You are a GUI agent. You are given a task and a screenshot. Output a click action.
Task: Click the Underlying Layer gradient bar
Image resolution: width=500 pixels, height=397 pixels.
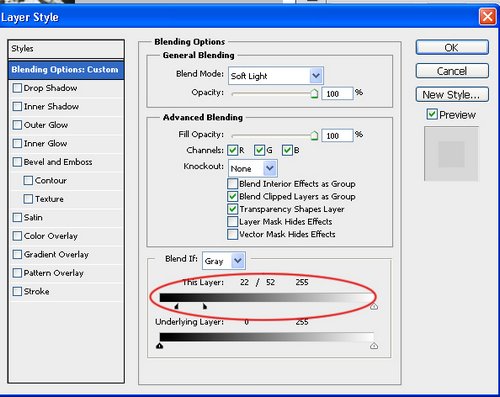coord(267,337)
